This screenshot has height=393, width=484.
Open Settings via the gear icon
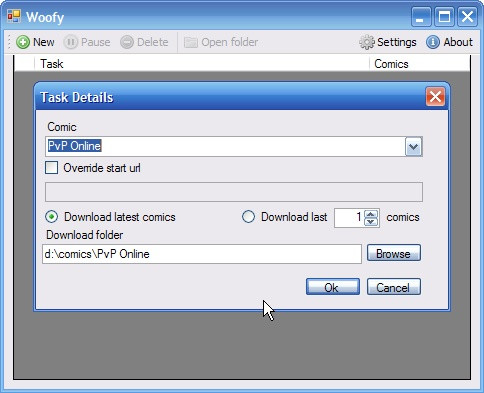[367, 42]
